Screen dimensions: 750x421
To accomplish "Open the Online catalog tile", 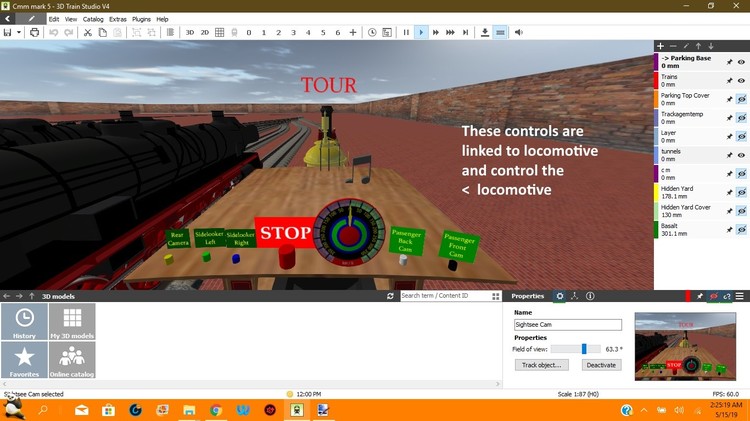I will (x=72, y=360).
